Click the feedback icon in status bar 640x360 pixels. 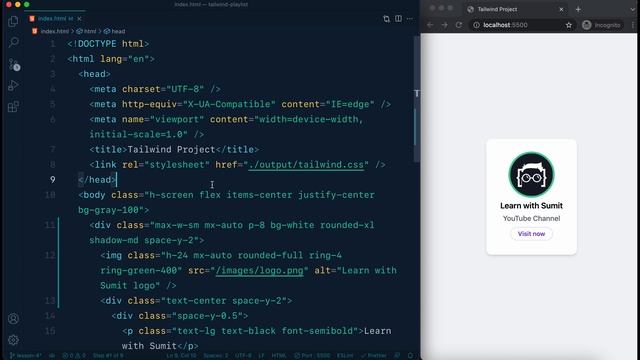397,356
